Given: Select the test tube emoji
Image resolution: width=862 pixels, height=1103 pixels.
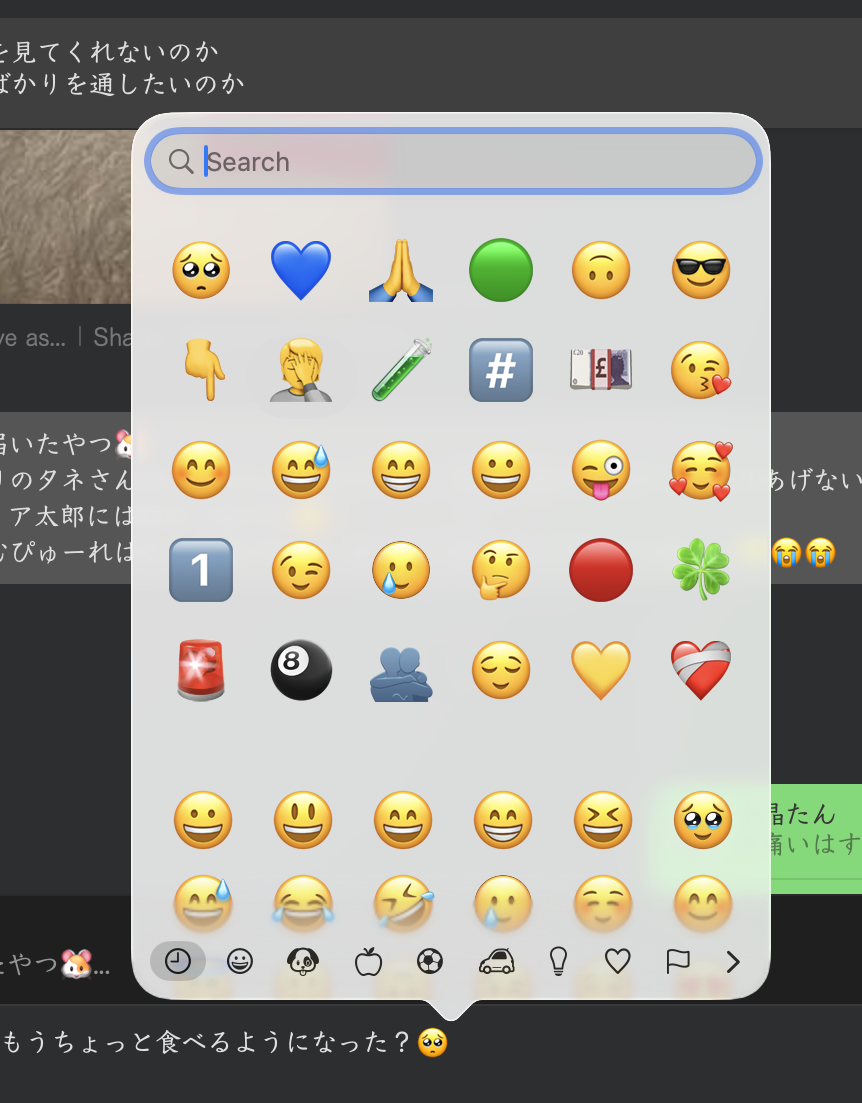Looking at the screenshot, I should click(401, 370).
